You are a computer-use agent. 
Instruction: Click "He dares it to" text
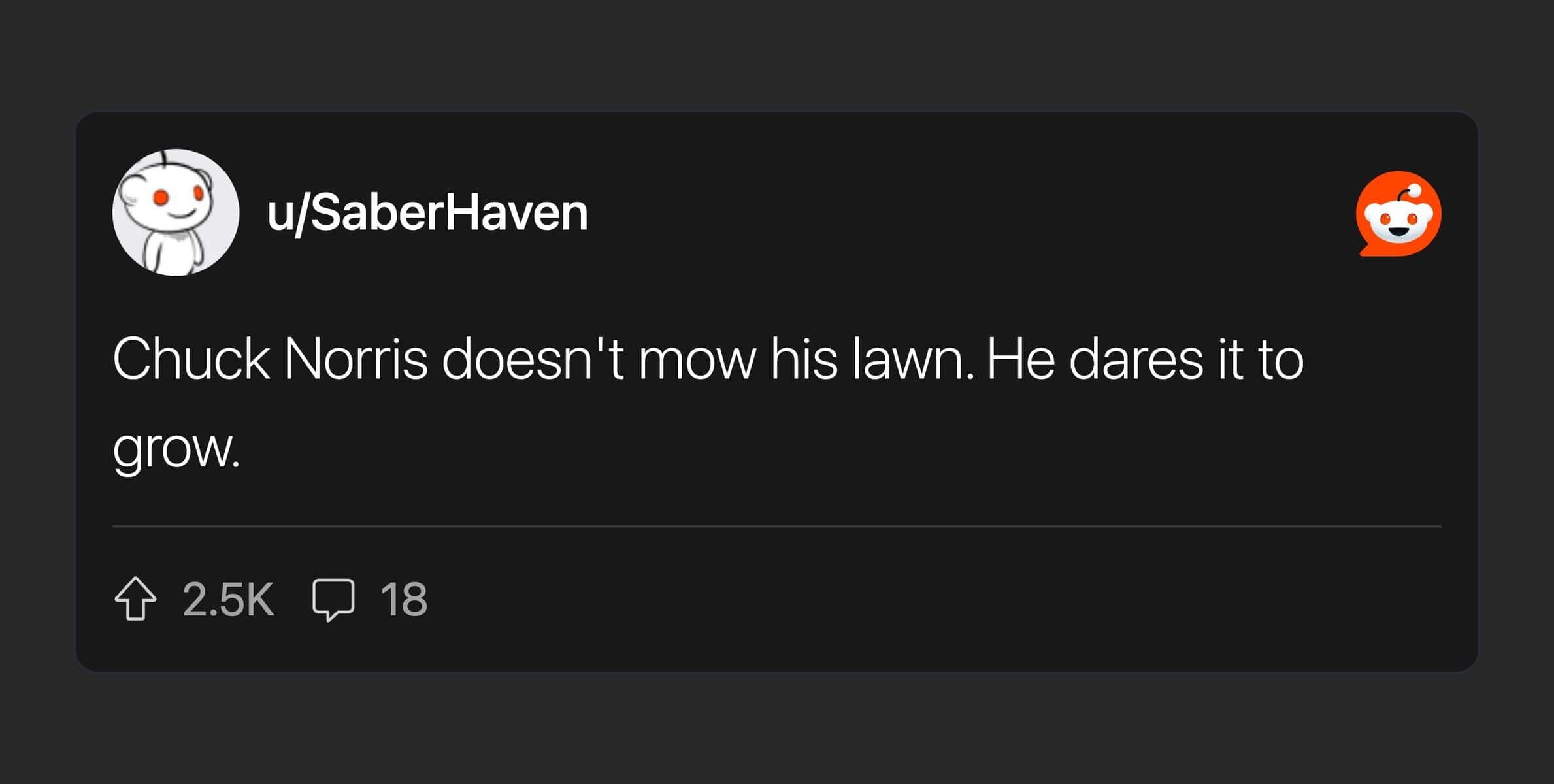pyautogui.click(x=1145, y=359)
